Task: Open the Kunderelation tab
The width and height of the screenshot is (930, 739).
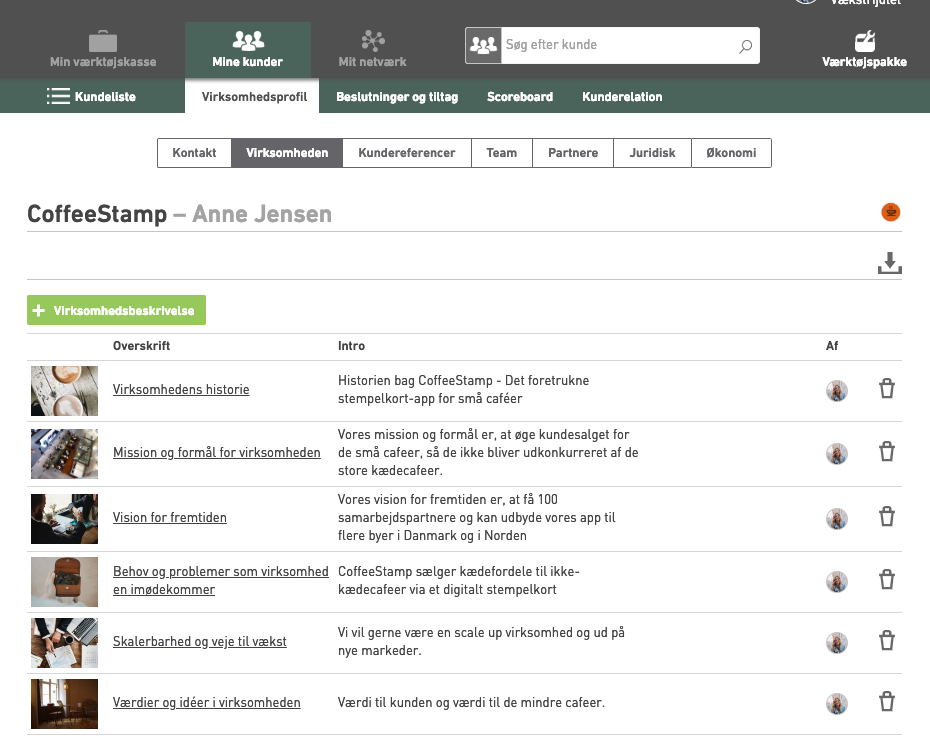Action: (x=622, y=97)
